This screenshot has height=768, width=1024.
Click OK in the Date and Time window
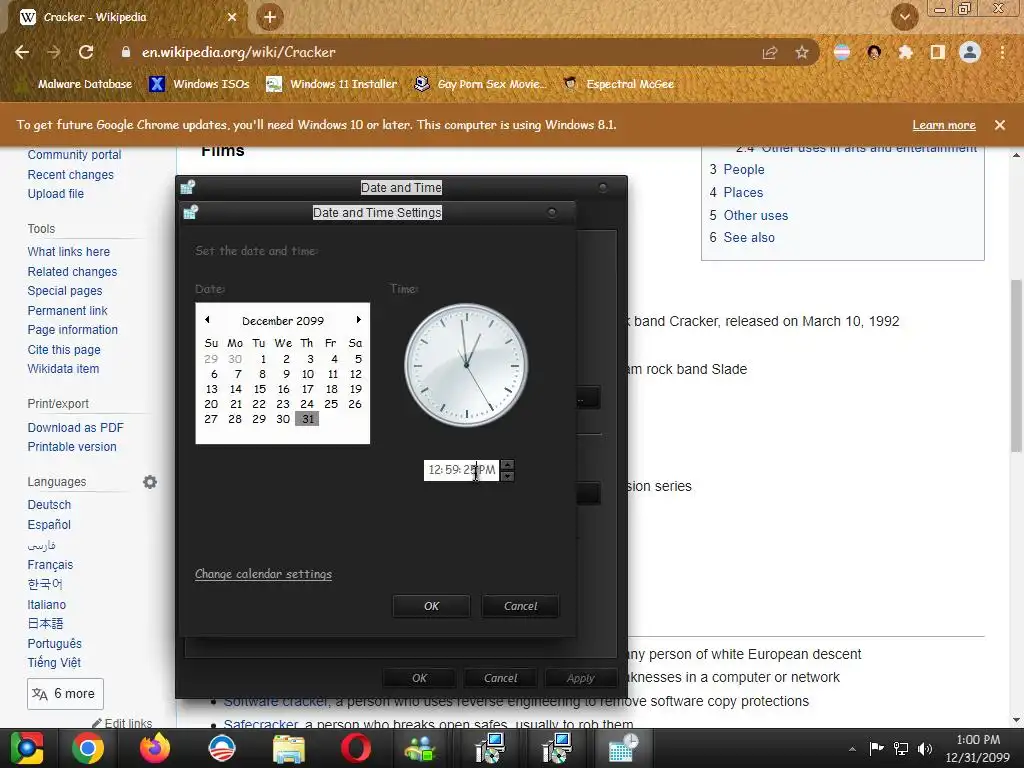point(419,678)
